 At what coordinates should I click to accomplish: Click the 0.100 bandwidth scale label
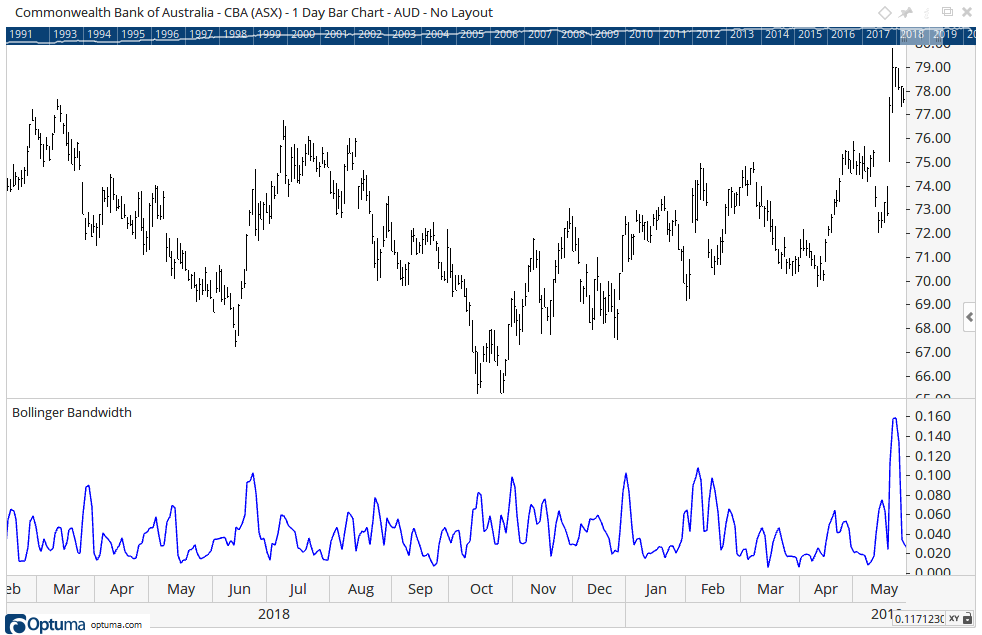coord(933,475)
